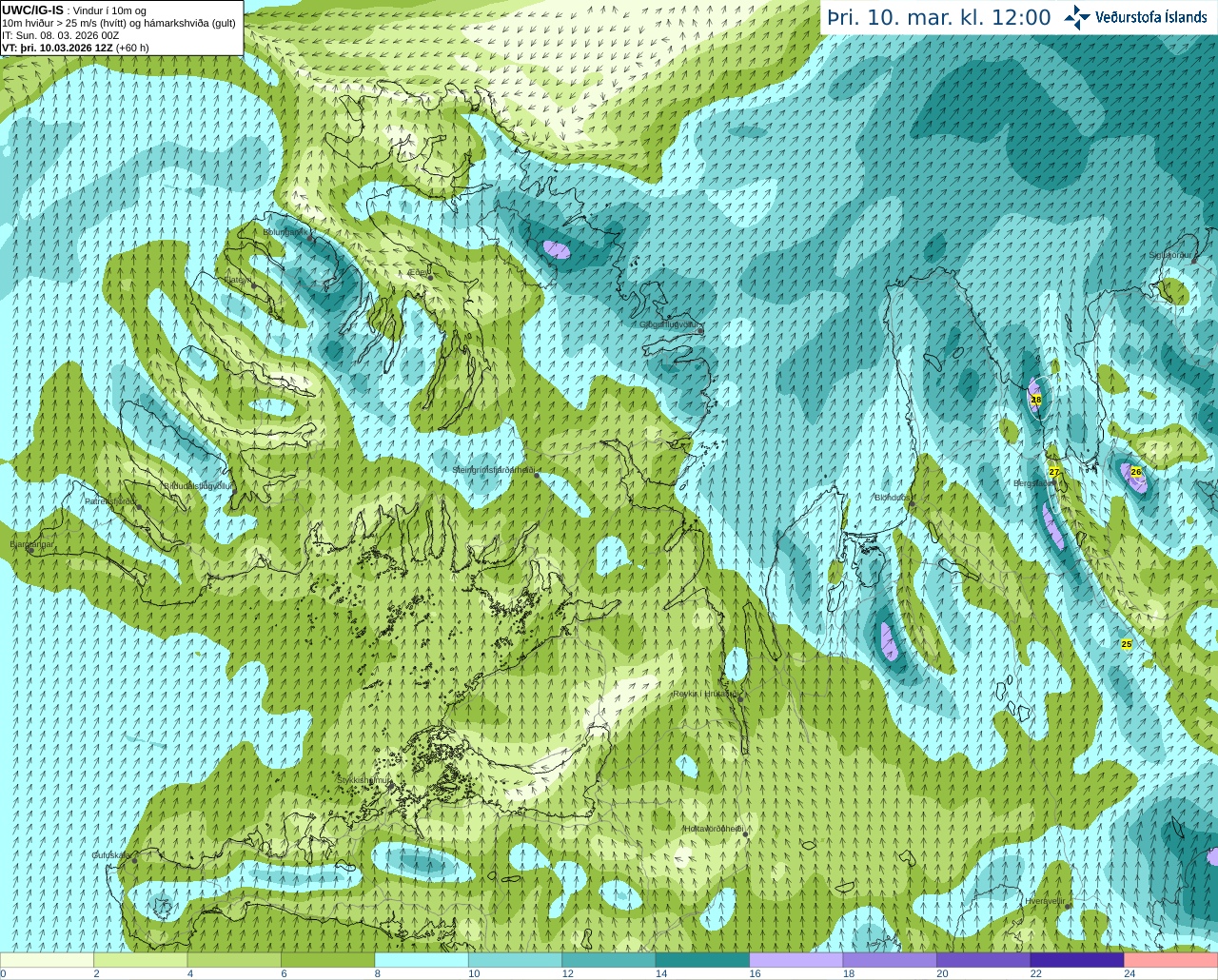The height and width of the screenshot is (980, 1218).
Task: Click the 'IT: Sun. 08. 03. 2026 00Z' line
Action: tap(61, 35)
